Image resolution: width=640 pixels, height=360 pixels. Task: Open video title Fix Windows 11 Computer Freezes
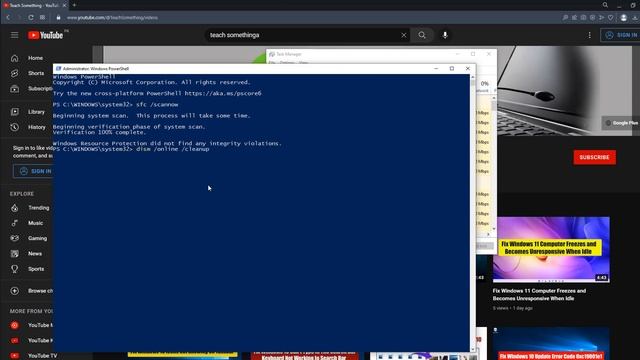(x=539, y=295)
